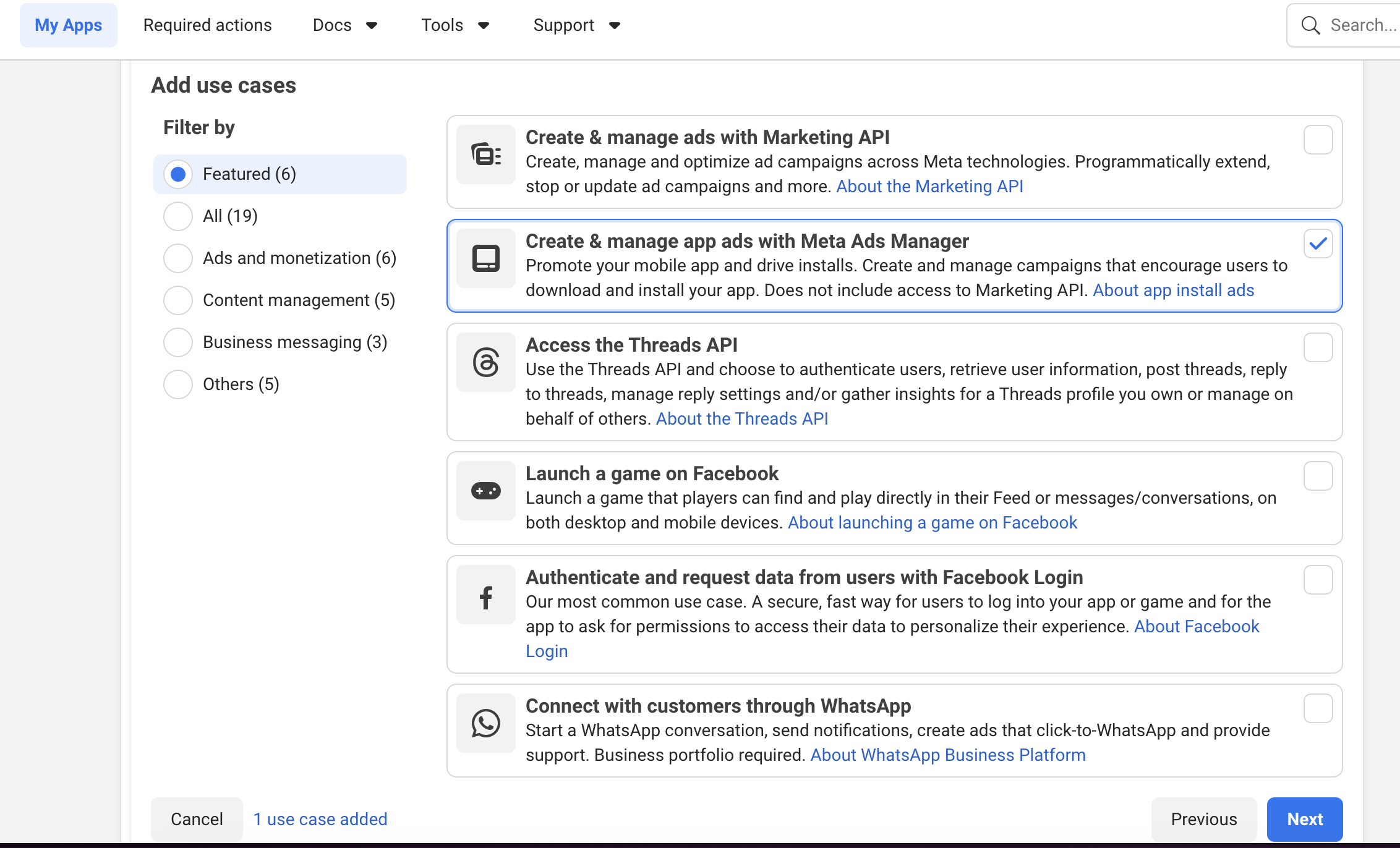Check the Marketing API use case checkbox
Viewport: 1400px width, 848px height.
click(x=1318, y=140)
